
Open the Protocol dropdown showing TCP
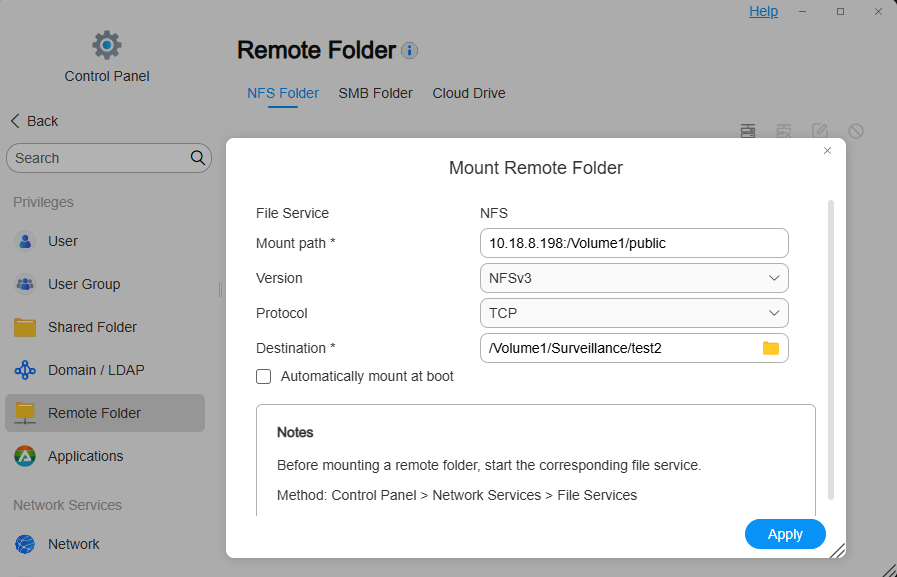point(634,313)
